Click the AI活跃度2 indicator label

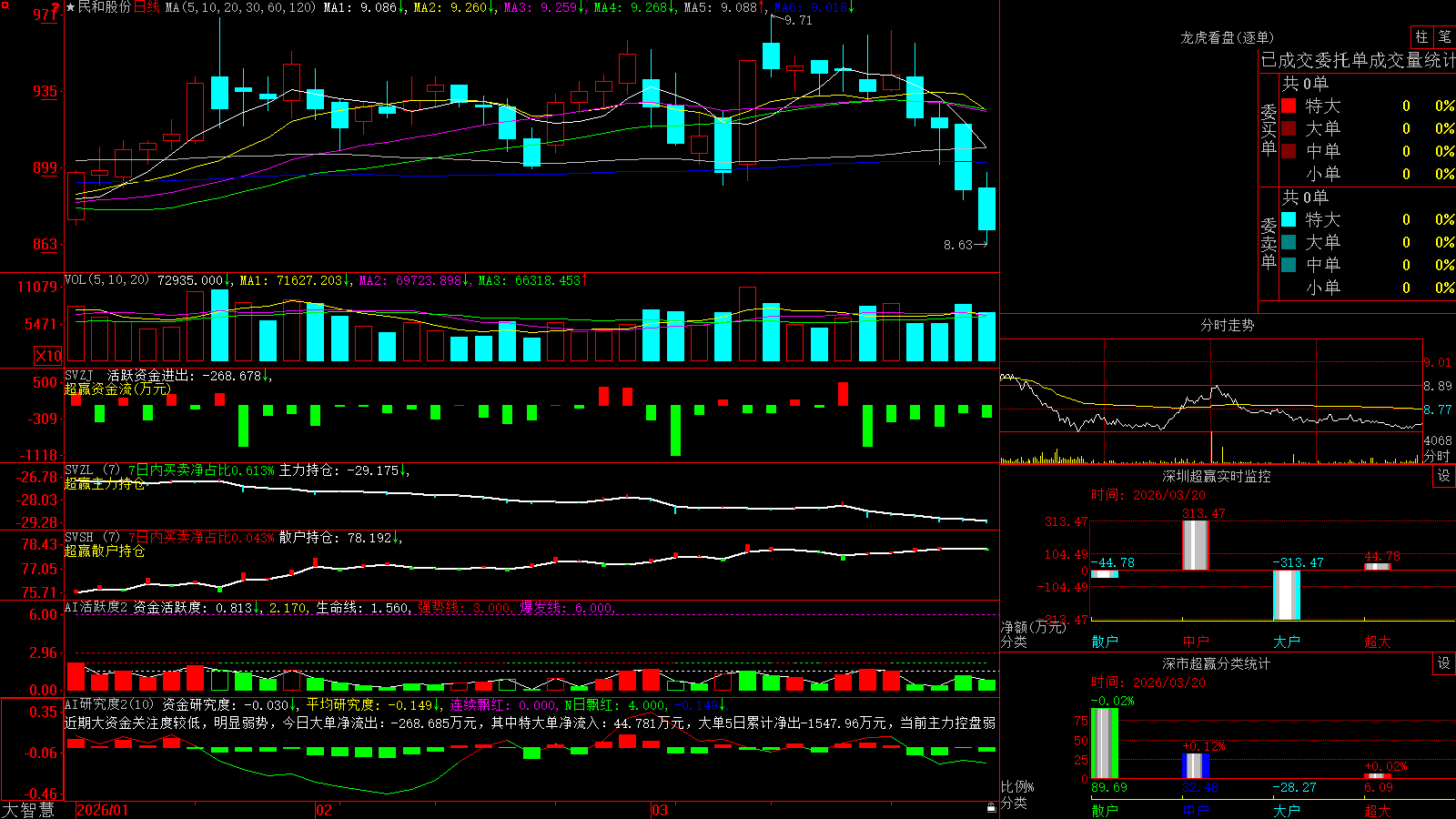pos(96,607)
